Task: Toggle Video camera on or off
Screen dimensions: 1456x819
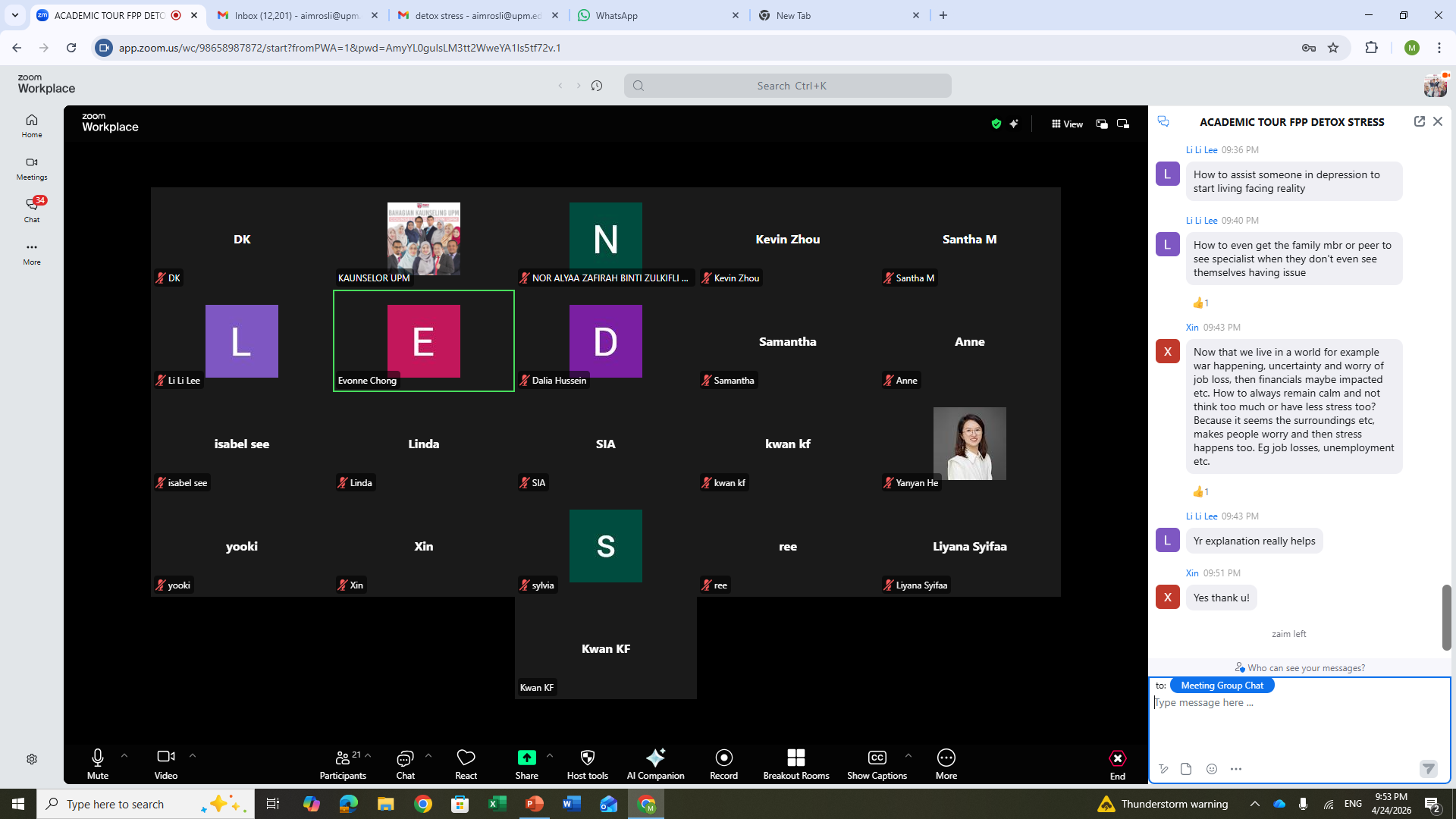Action: pos(166,764)
